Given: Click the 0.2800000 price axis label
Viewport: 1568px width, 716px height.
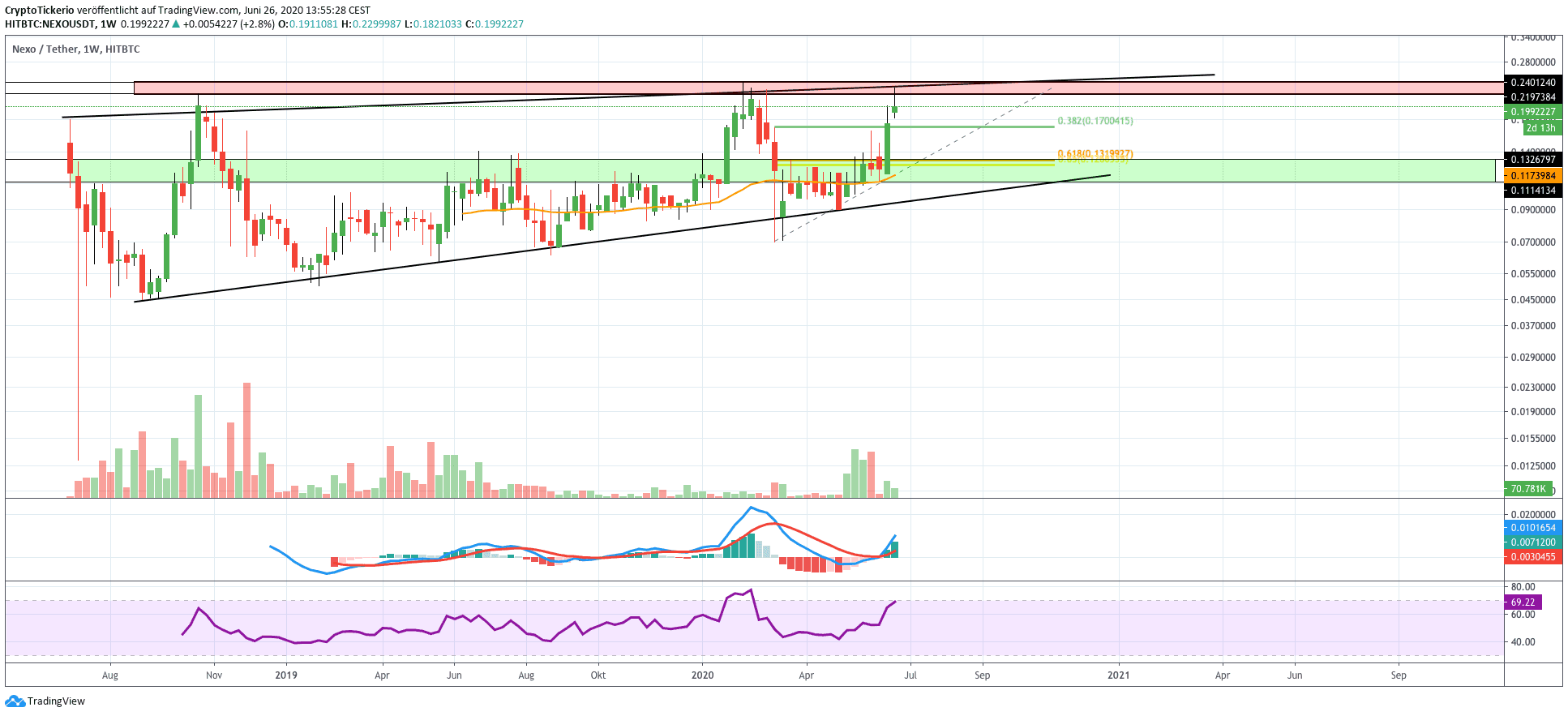Looking at the screenshot, I should click(x=1533, y=62).
